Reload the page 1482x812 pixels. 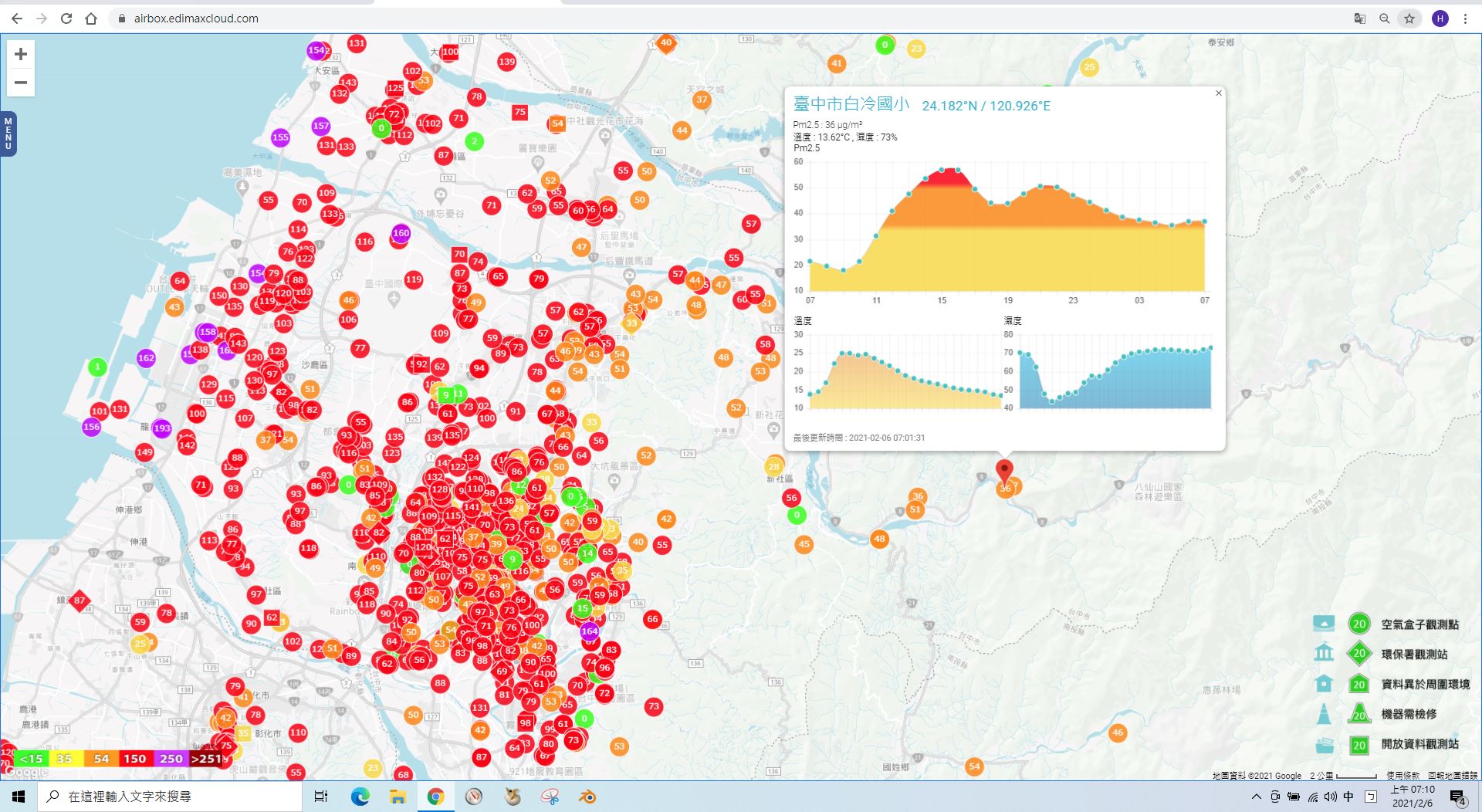[66, 19]
